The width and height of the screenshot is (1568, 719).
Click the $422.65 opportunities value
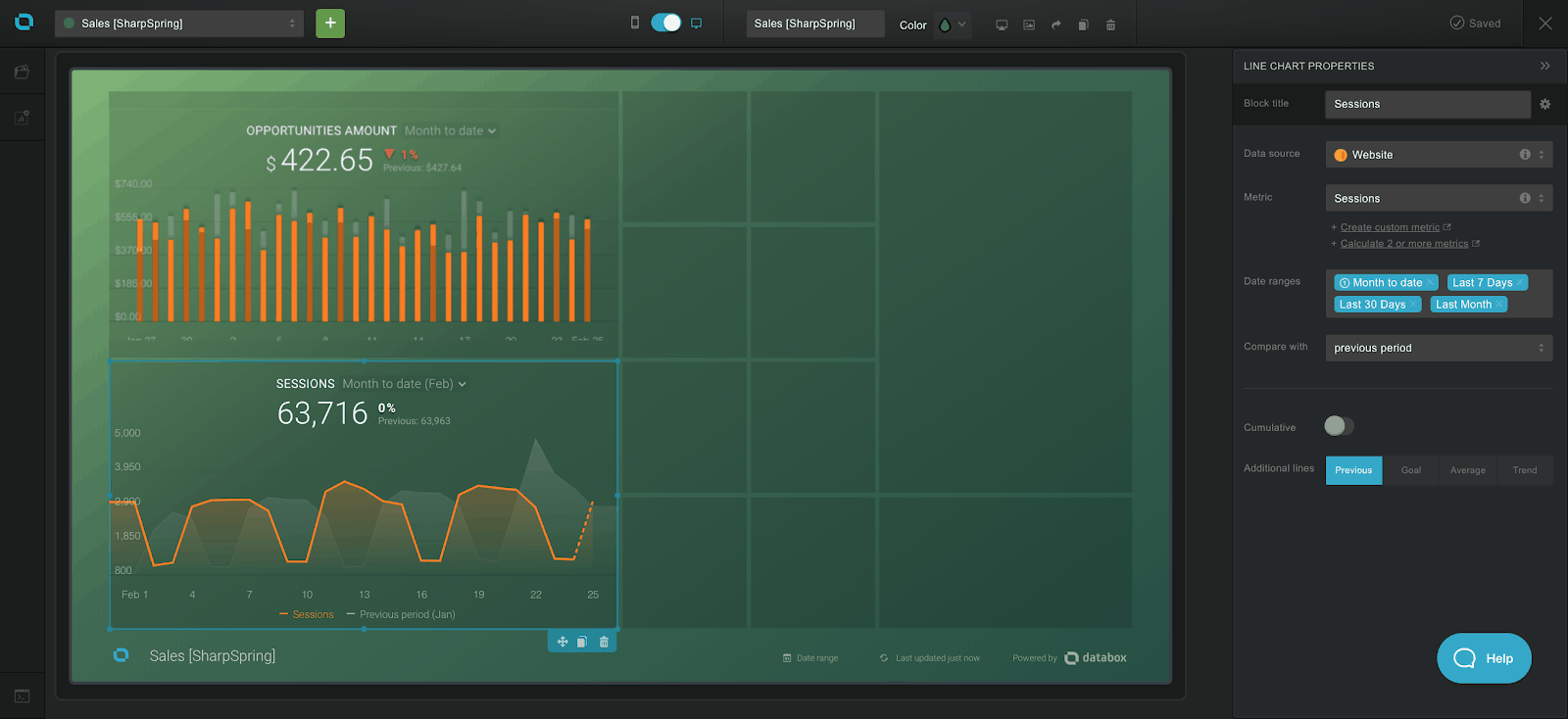click(x=320, y=161)
